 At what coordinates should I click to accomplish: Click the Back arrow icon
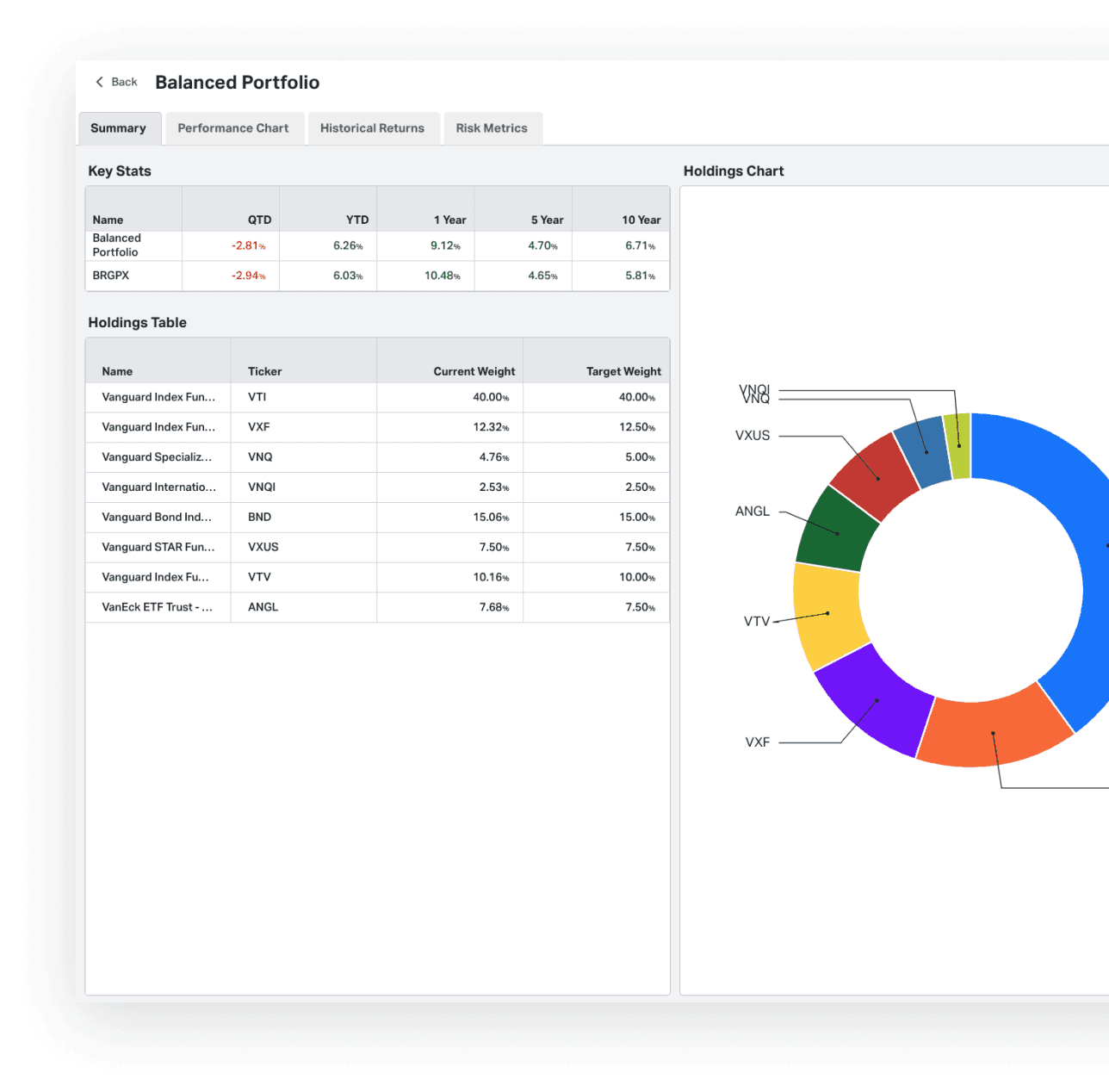click(x=100, y=82)
